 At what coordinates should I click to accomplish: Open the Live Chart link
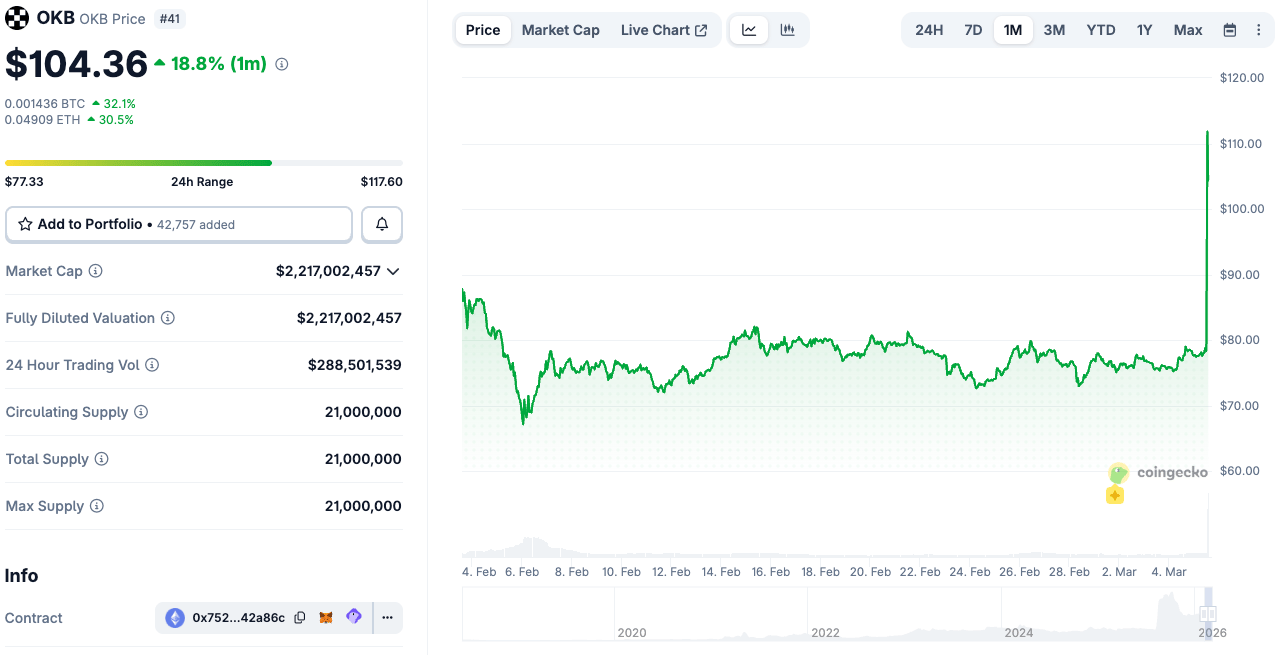[x=663, y=30]
